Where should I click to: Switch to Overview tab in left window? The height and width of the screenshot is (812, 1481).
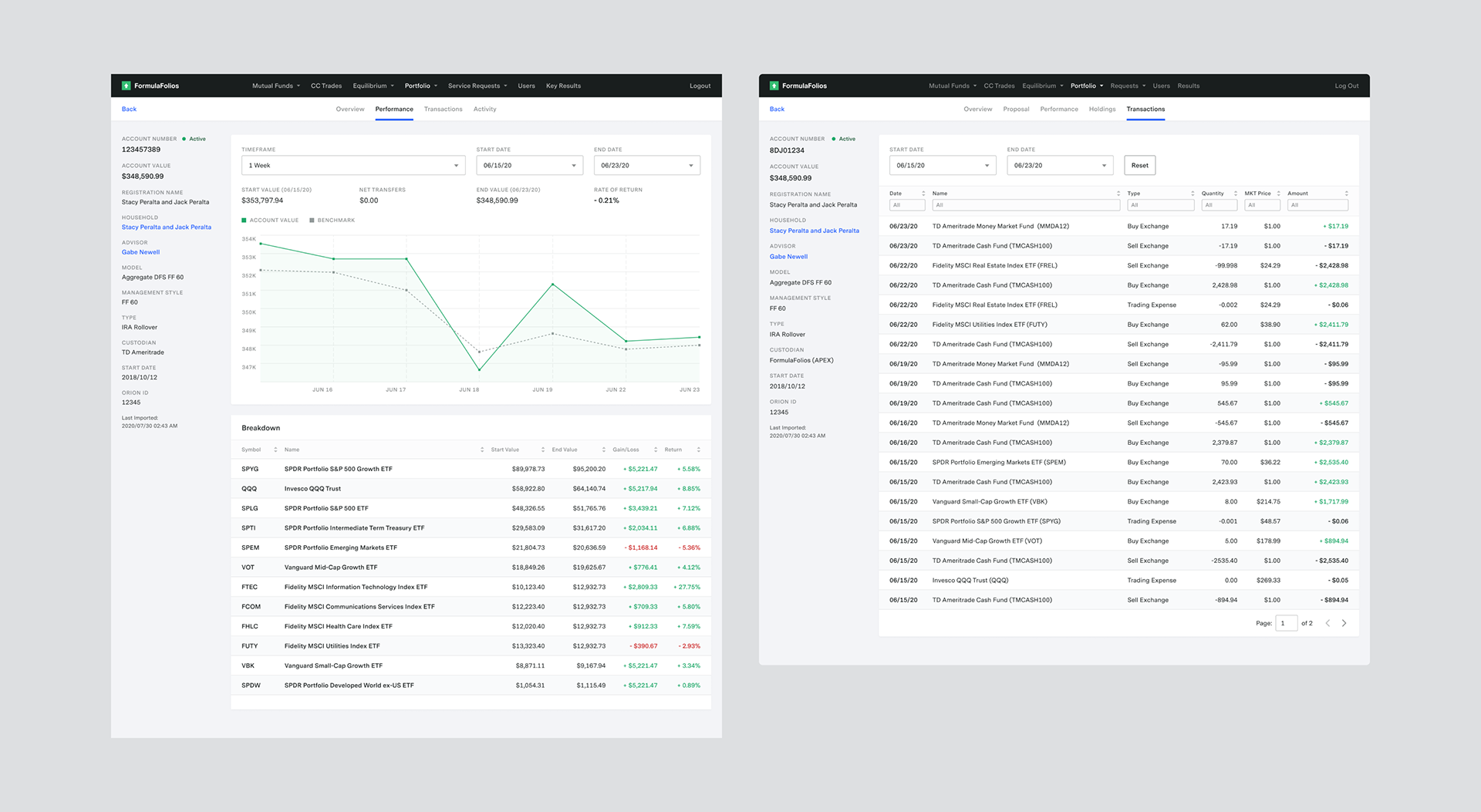coord(350,110)
